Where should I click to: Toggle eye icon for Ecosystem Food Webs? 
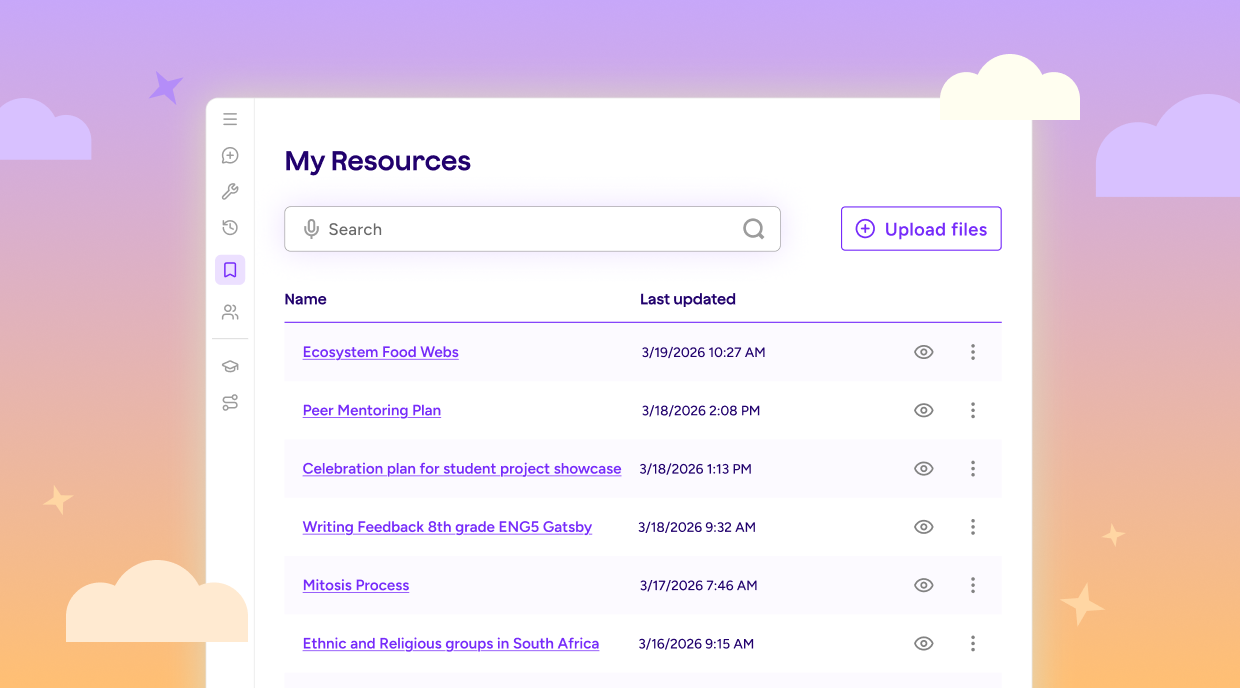pos(923,352)
